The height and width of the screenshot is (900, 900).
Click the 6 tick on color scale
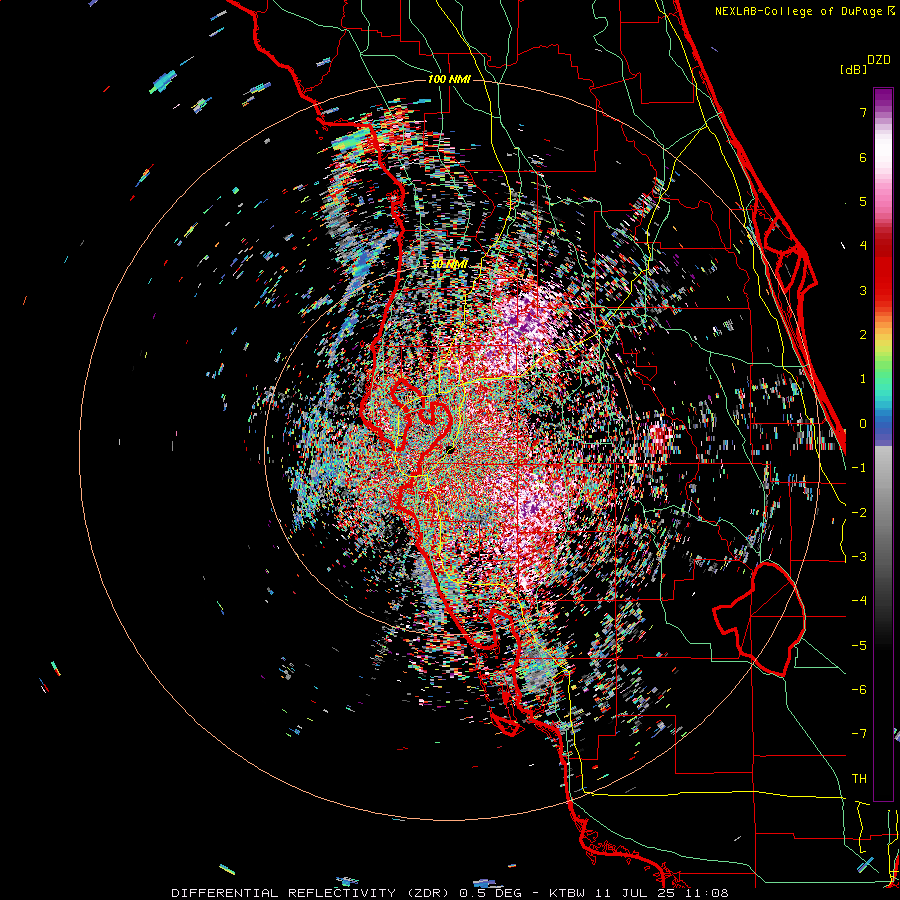(x=863, y=157)
